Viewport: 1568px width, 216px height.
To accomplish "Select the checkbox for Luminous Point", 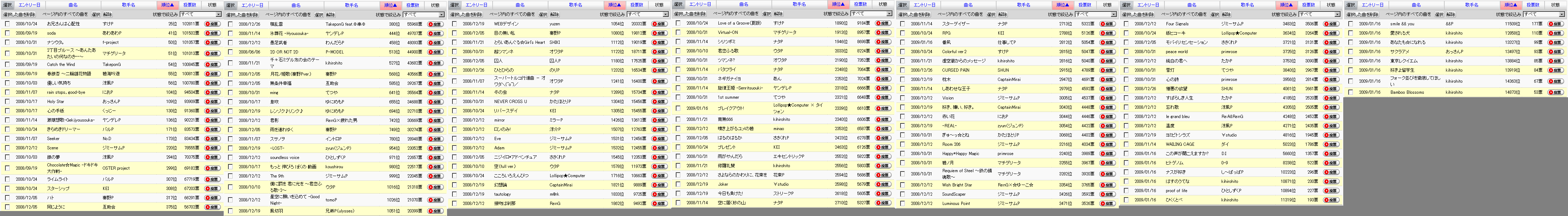I will (x=903, y=204).
